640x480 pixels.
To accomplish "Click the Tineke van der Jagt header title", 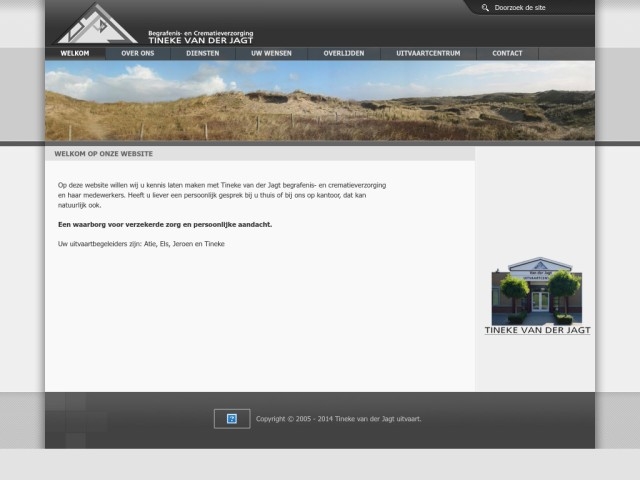I will click(x=200, y=39).
